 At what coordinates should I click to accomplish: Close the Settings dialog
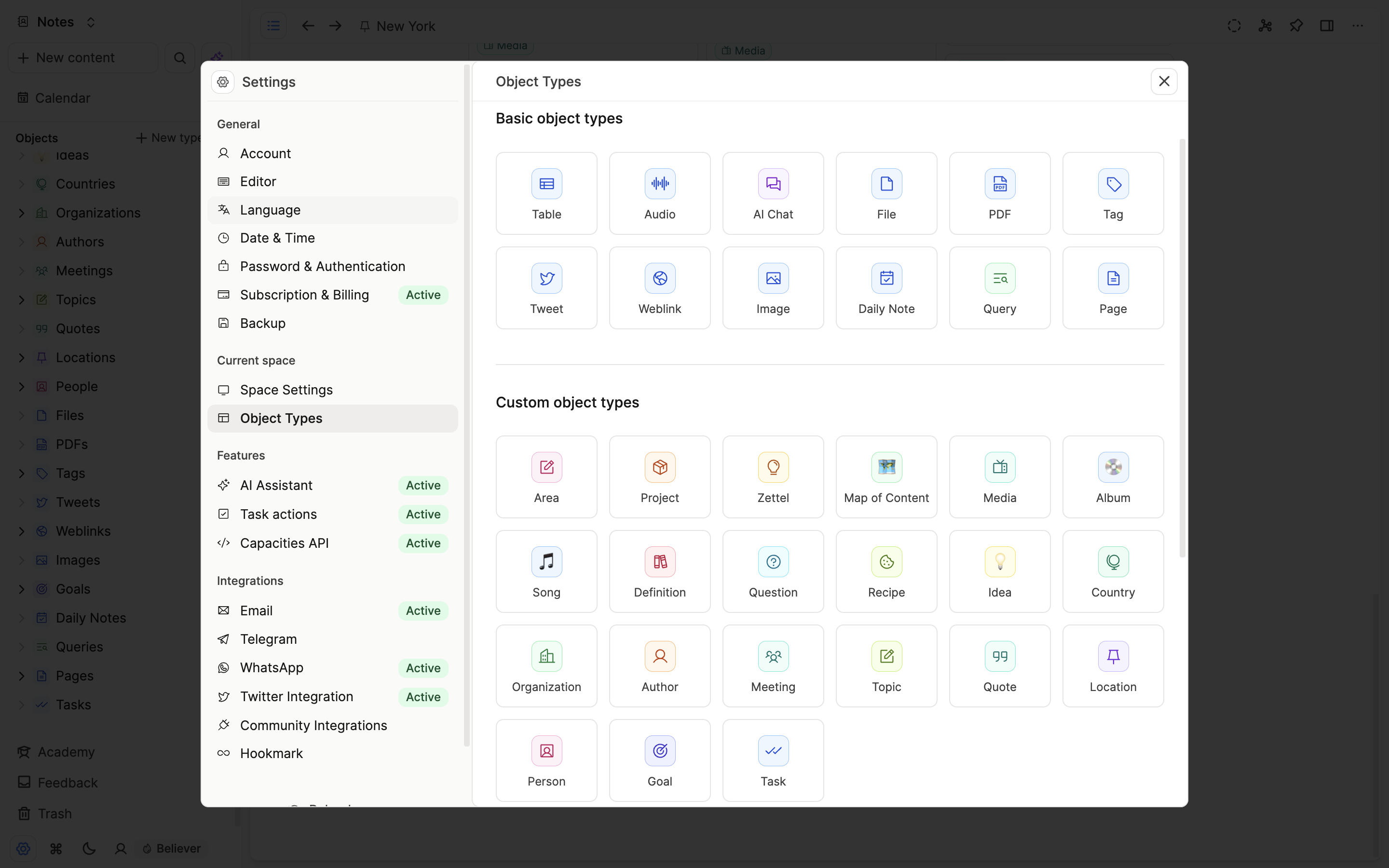pos(1163,81)
